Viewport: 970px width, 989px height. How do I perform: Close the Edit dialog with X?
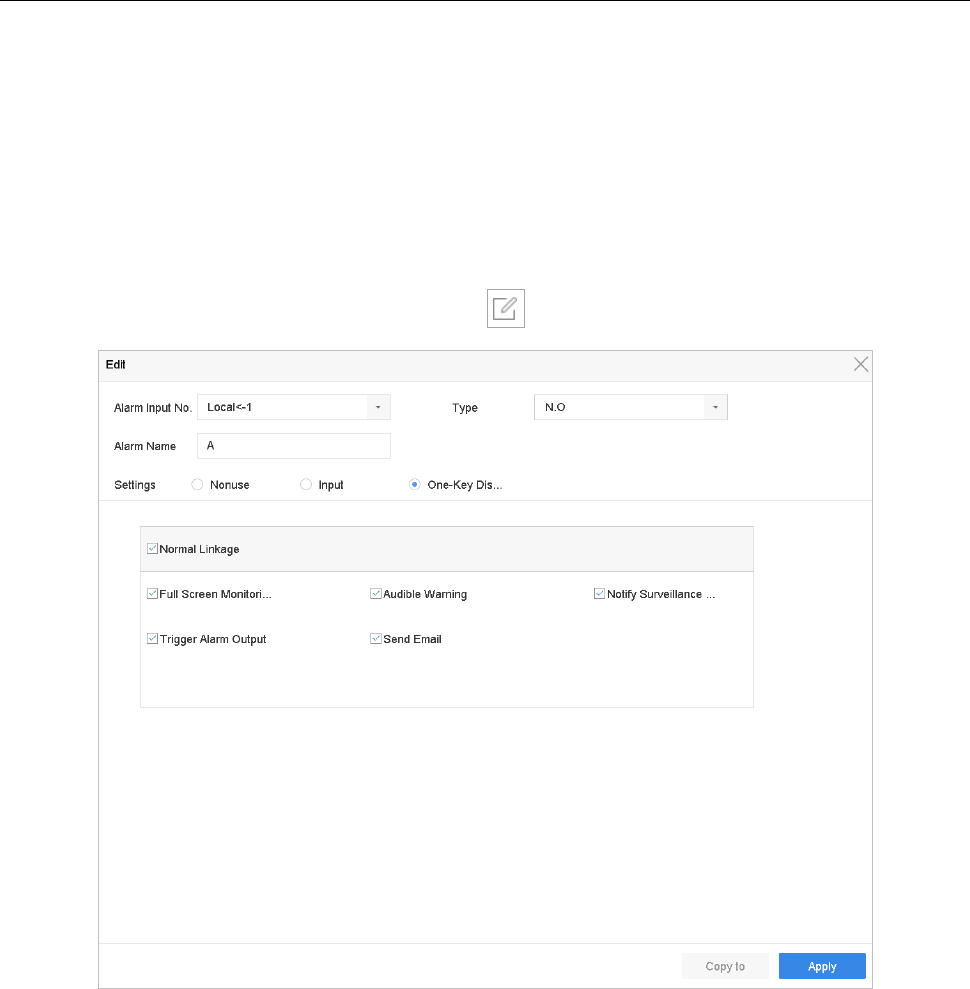click(x=860, y=364)
